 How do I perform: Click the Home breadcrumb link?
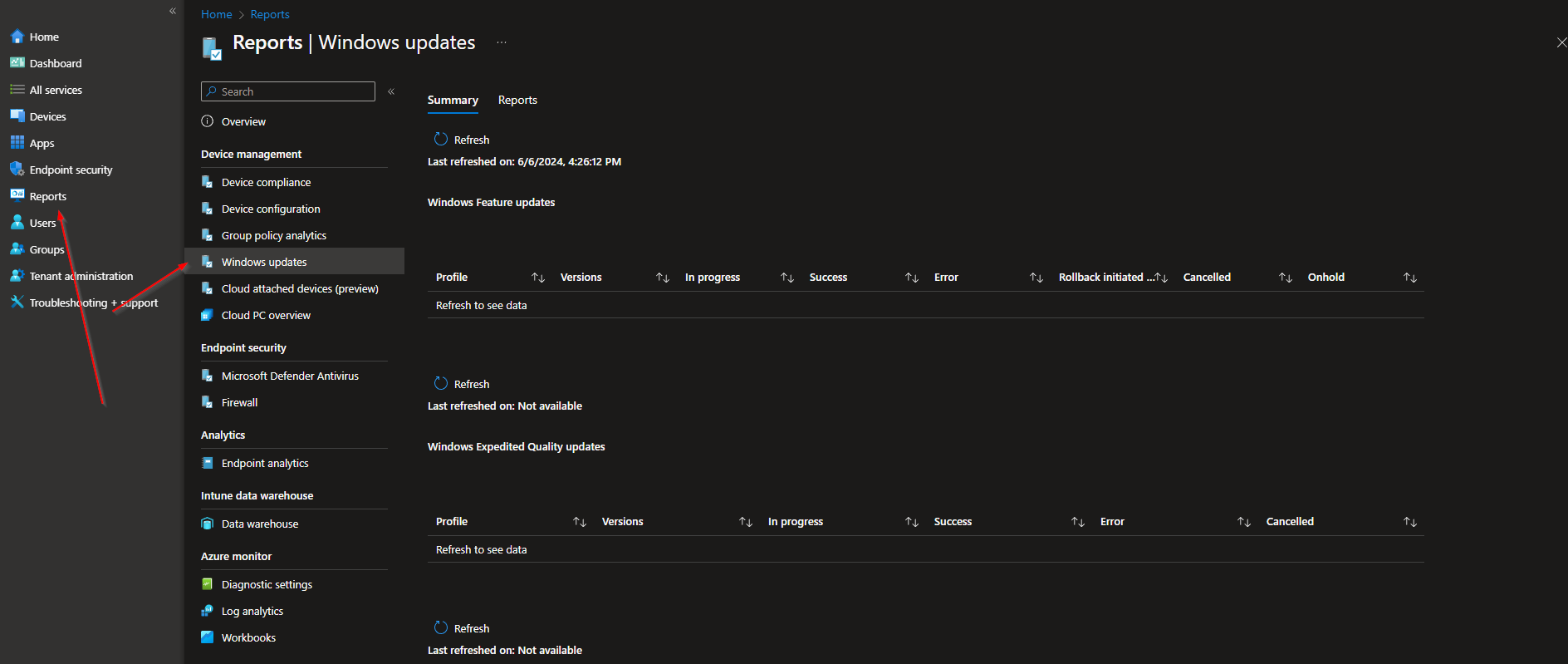point(216,14)
